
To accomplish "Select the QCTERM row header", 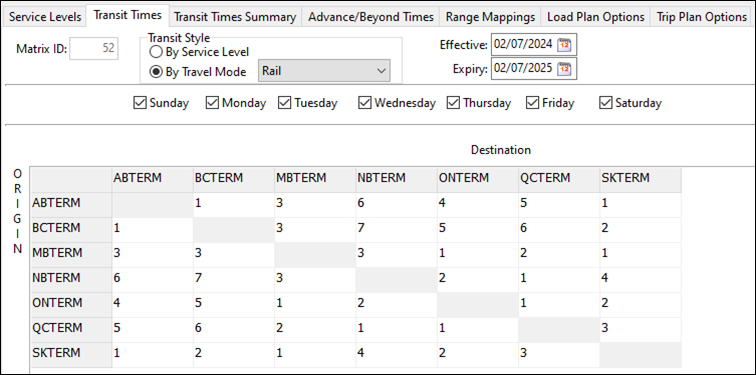I will point(71,328).
